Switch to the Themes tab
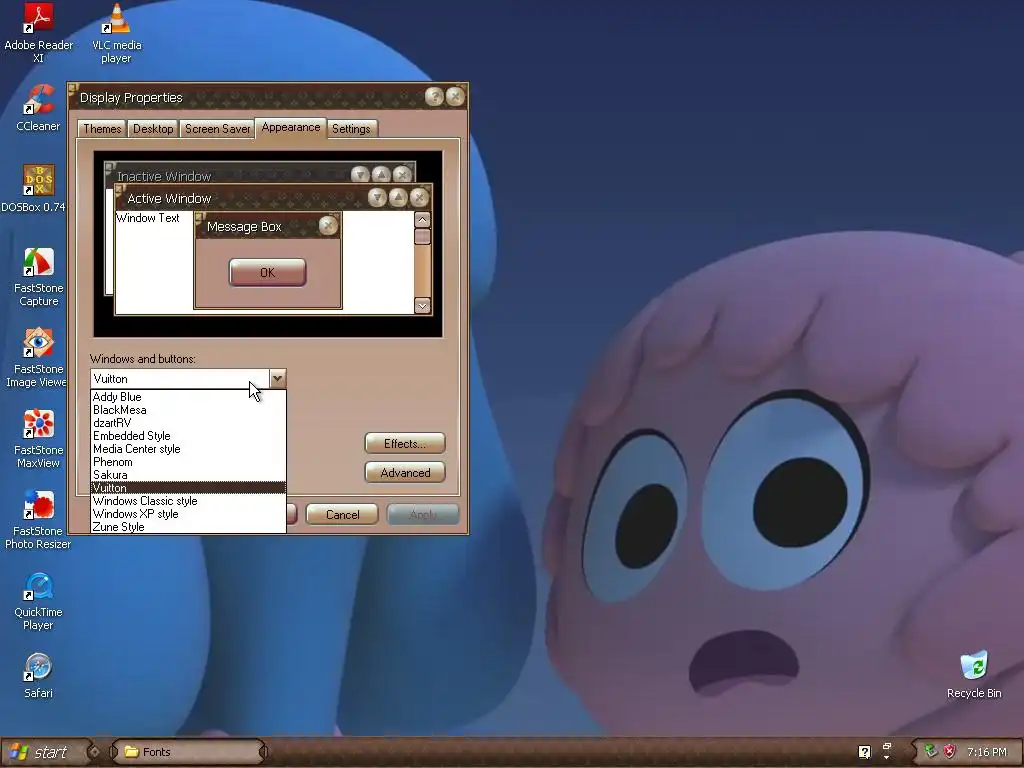Screen dimensions: 1024x768 tap(102, 129)
